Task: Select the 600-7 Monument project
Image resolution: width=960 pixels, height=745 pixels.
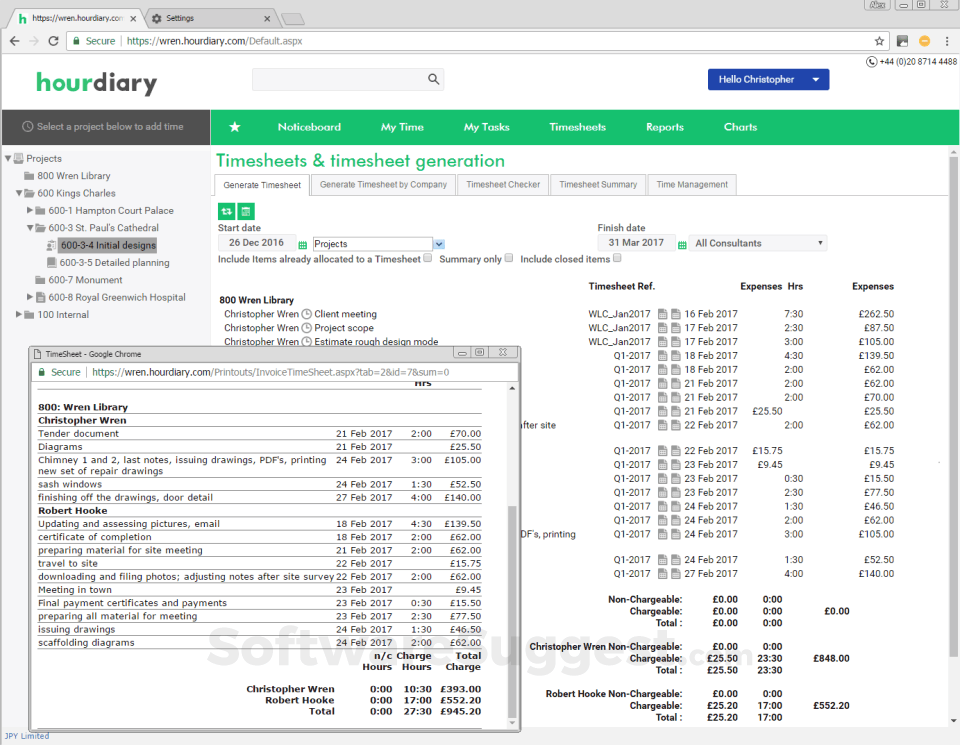Action: tap(85, 280)
